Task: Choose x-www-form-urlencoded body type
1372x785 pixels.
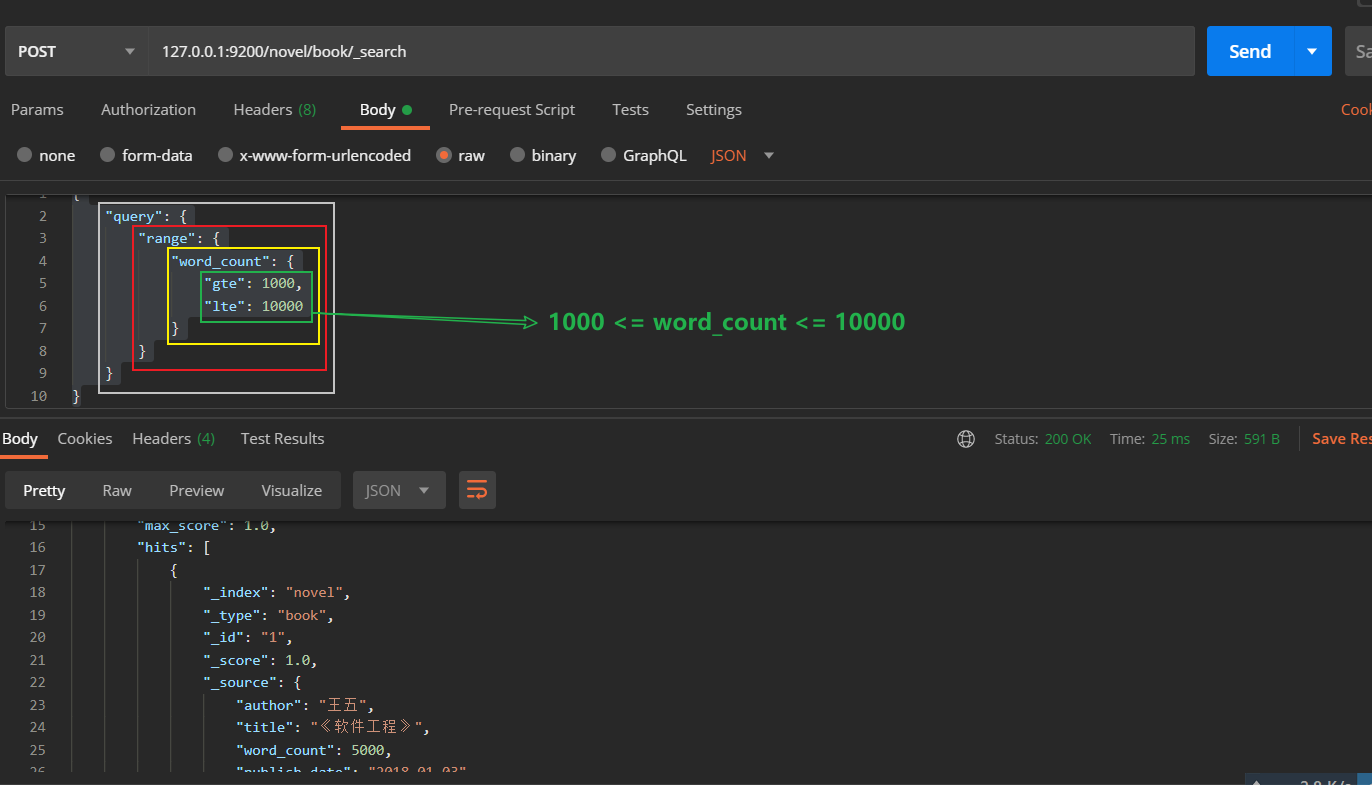Action: [x=314, y=155]
